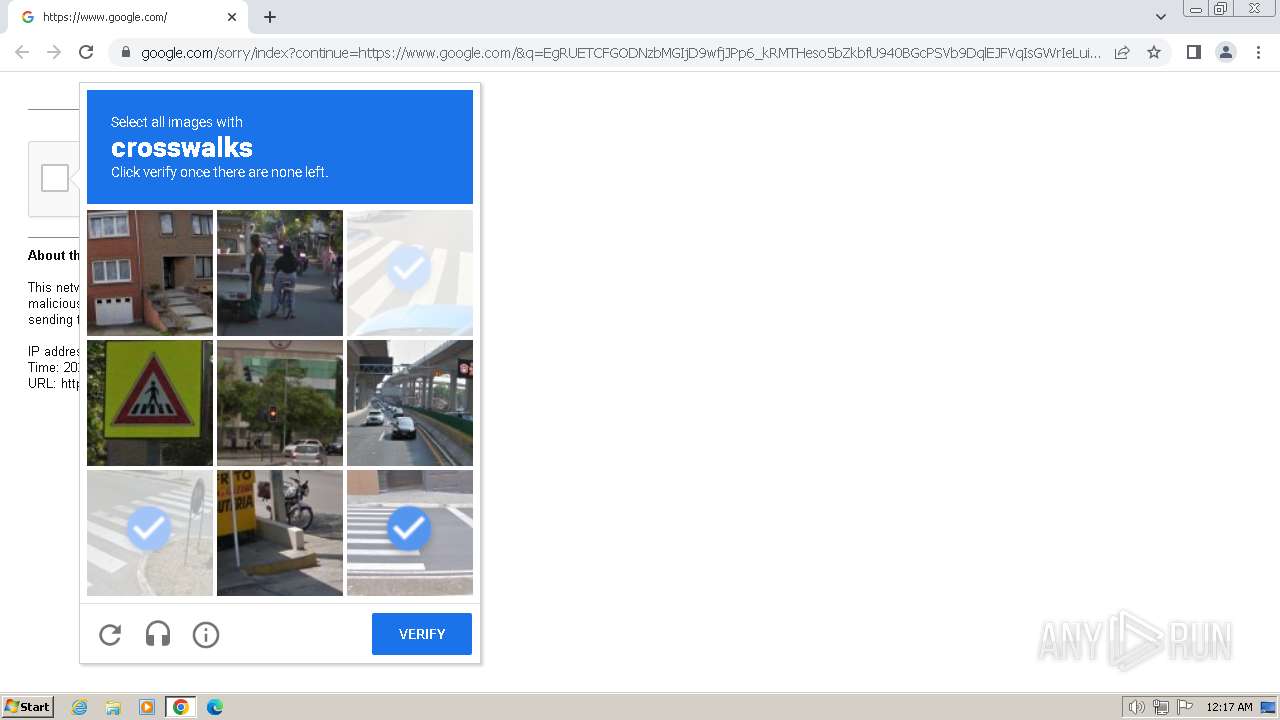Share this page icon in address bar

(1122, 52)
